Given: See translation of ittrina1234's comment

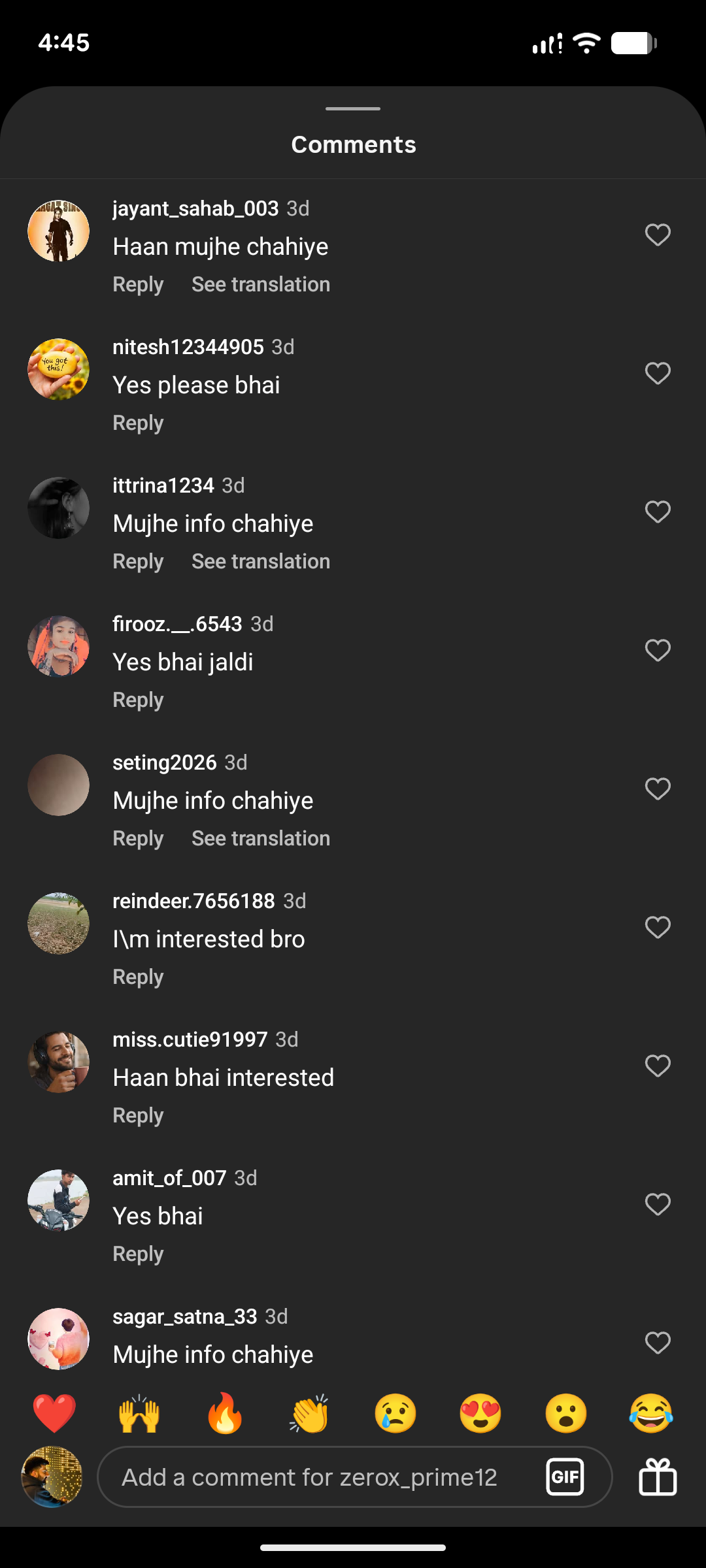Looking at the screenshot, I should [261, 561].
